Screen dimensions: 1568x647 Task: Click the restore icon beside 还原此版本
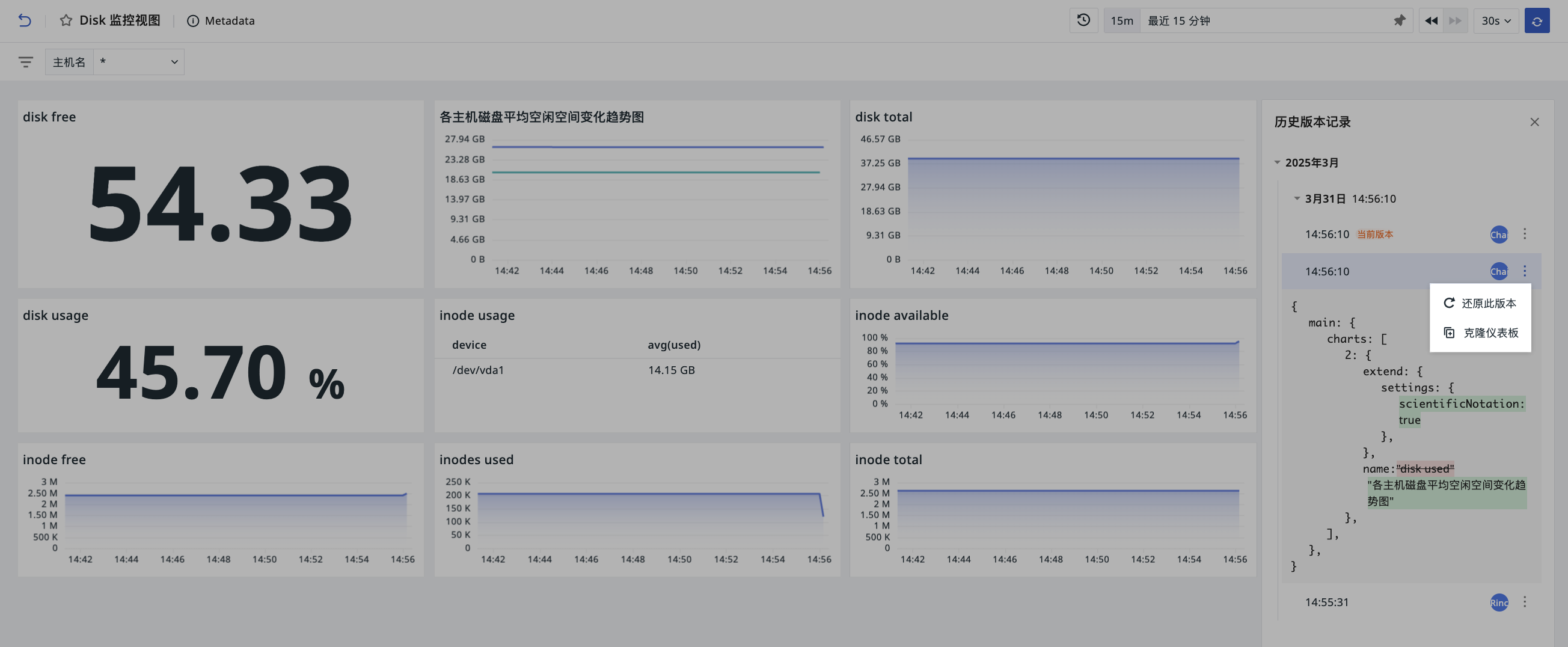[1450, 302]
